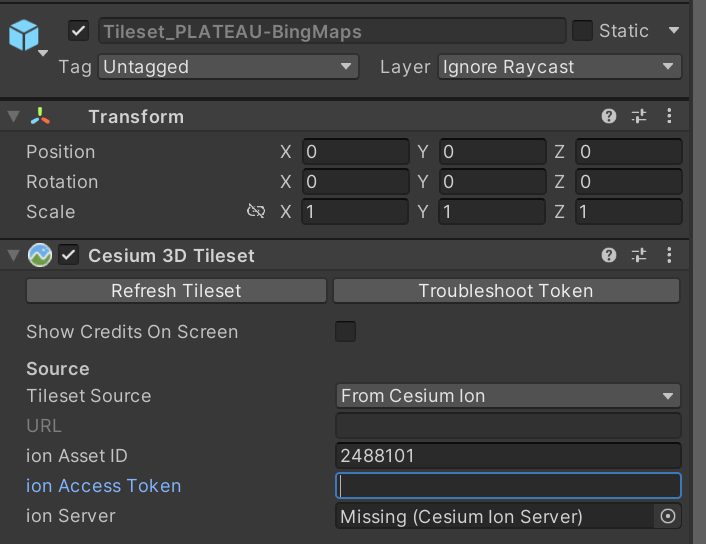Enable the Static checkbox
The image size is (706, 544).
[582, 31]
